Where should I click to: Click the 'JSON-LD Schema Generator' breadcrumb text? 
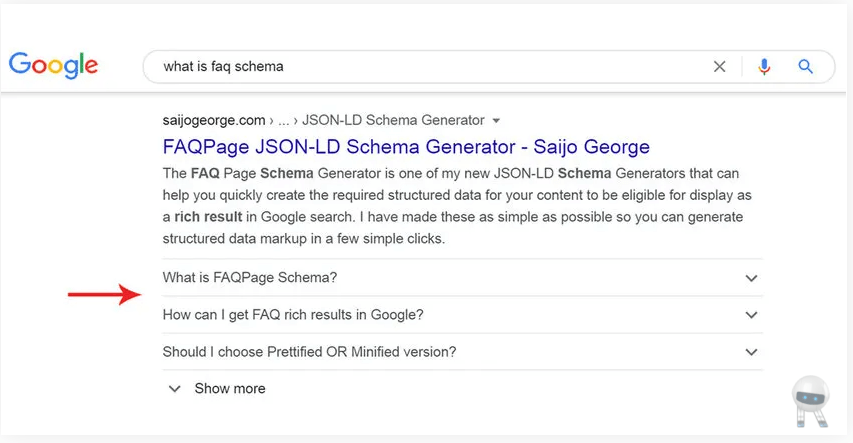tap(393, 120)
